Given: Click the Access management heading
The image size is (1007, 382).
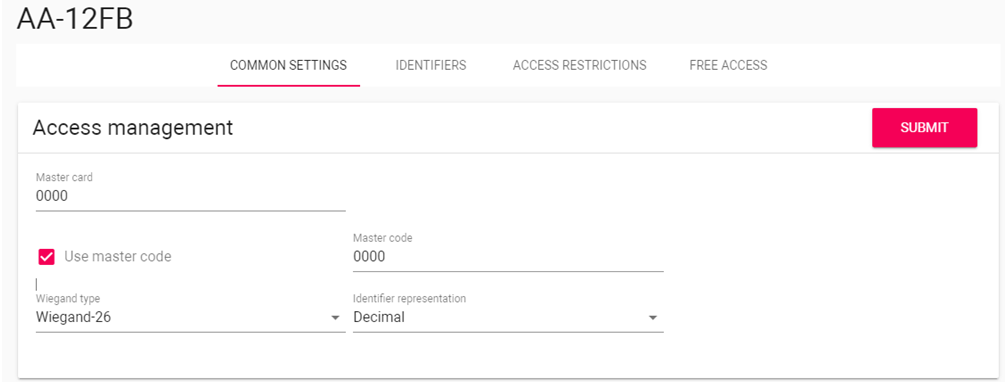Looking at the screenshot, I should (132, 128).
